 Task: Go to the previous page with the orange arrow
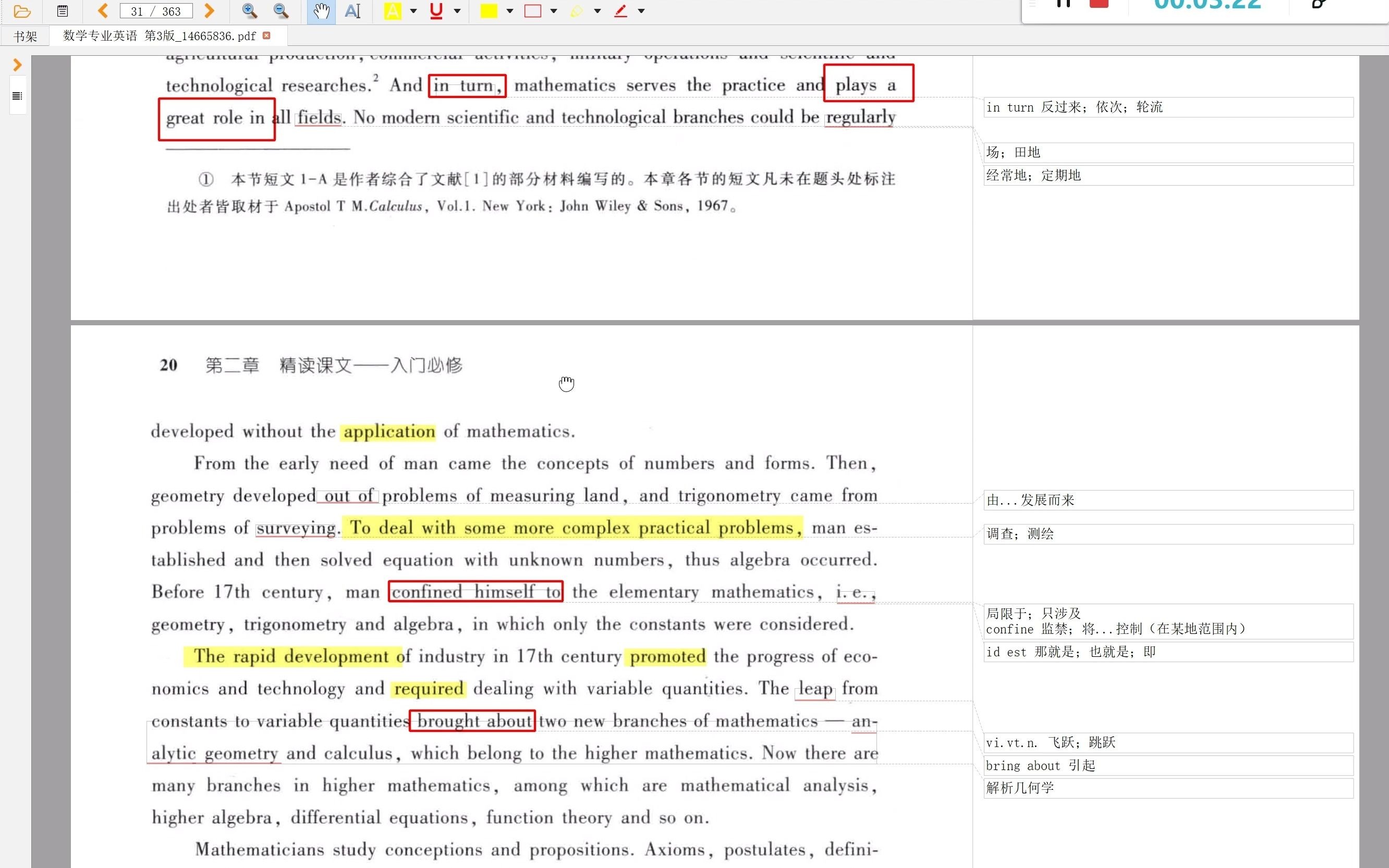[103, 10]
